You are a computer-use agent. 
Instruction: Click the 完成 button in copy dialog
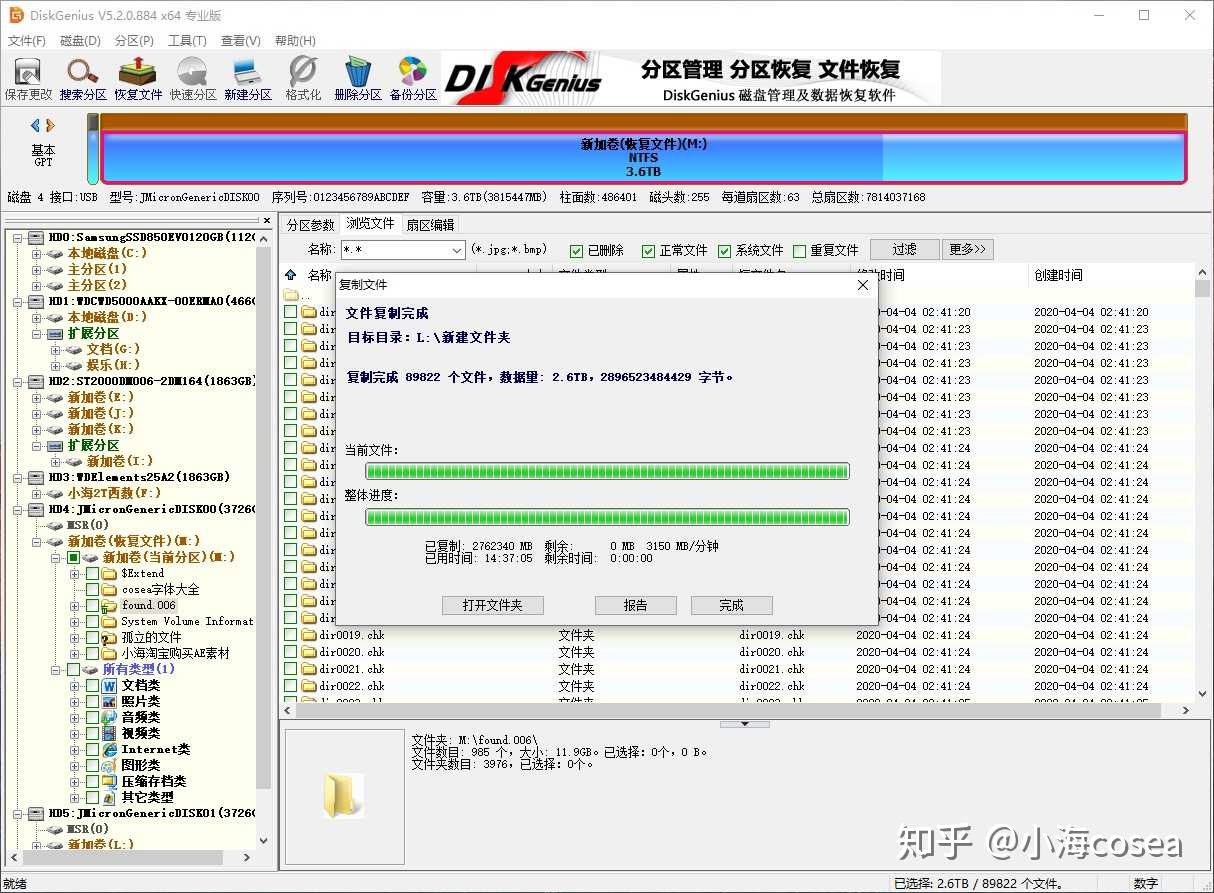pyautogui.click(x=731, y=605)
